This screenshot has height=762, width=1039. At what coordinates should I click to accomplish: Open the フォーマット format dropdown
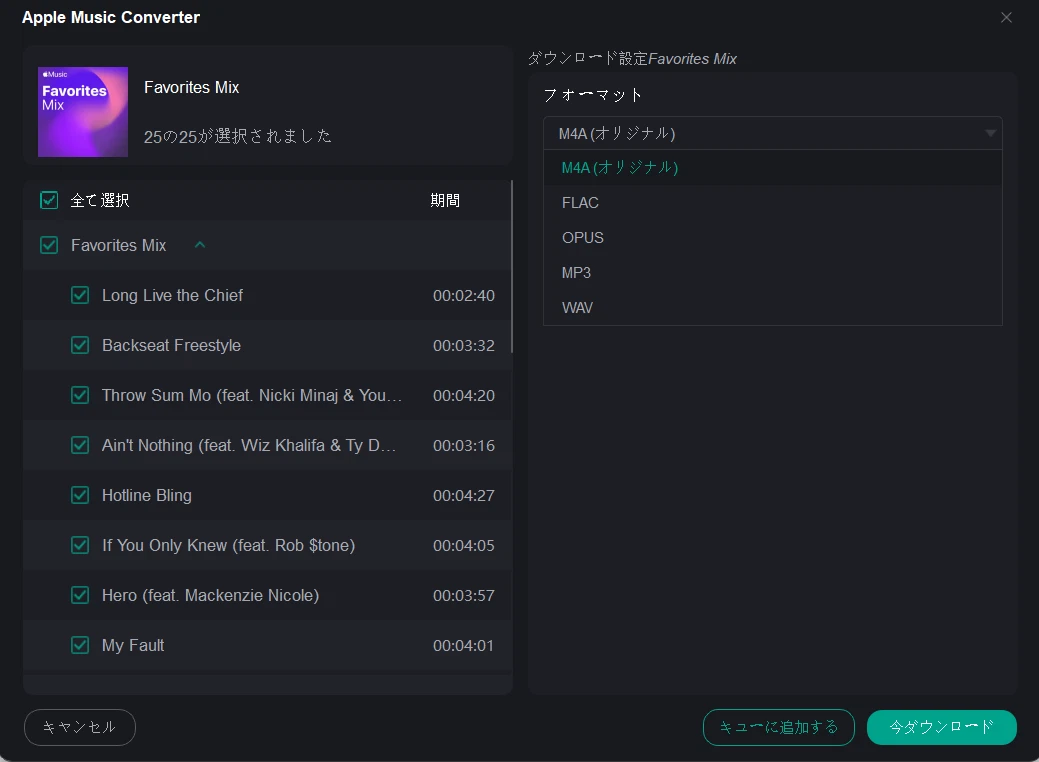773,133
